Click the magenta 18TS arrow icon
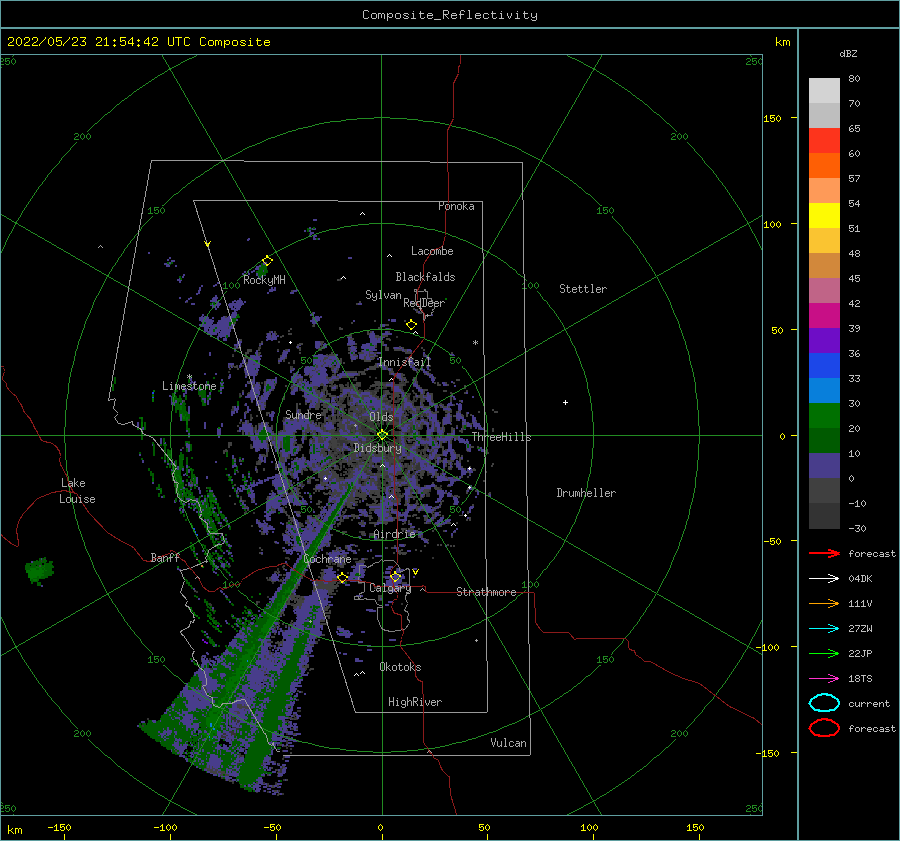 (824, 679)
